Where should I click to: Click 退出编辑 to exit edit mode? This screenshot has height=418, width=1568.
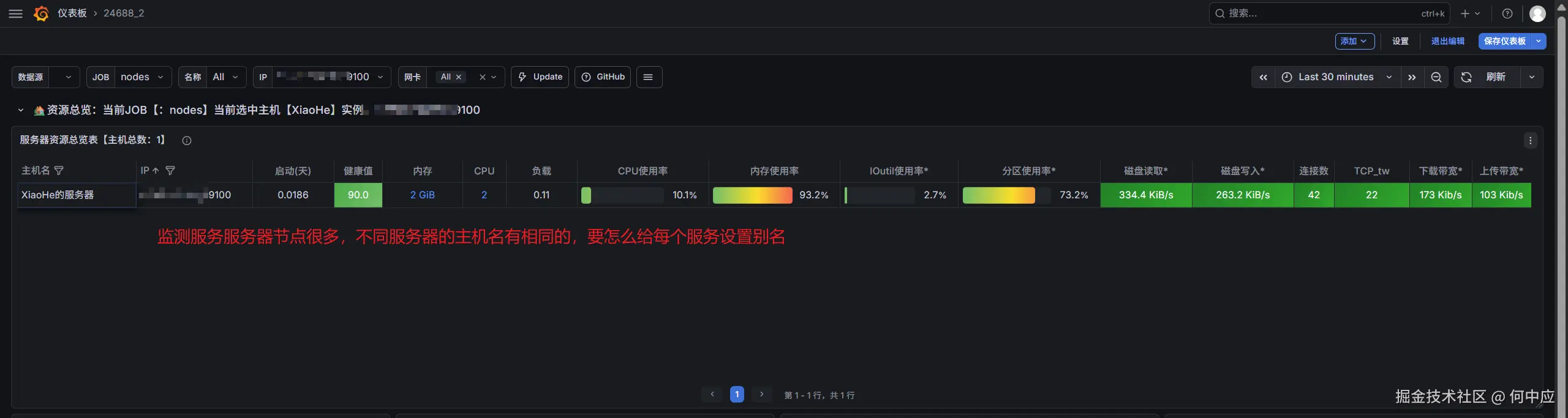tap(1448, 41)
